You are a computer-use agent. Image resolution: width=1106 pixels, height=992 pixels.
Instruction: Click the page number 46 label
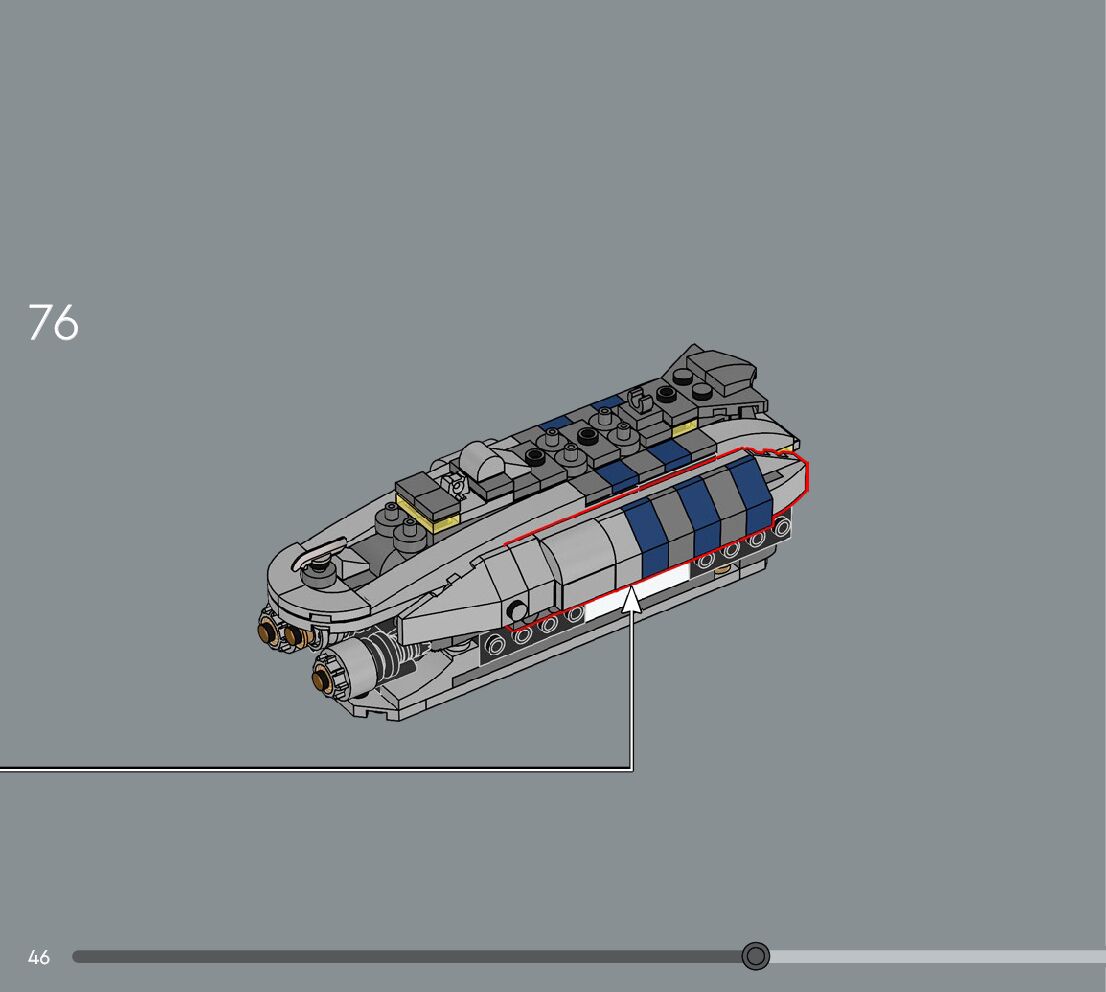[x=39, y=958]
